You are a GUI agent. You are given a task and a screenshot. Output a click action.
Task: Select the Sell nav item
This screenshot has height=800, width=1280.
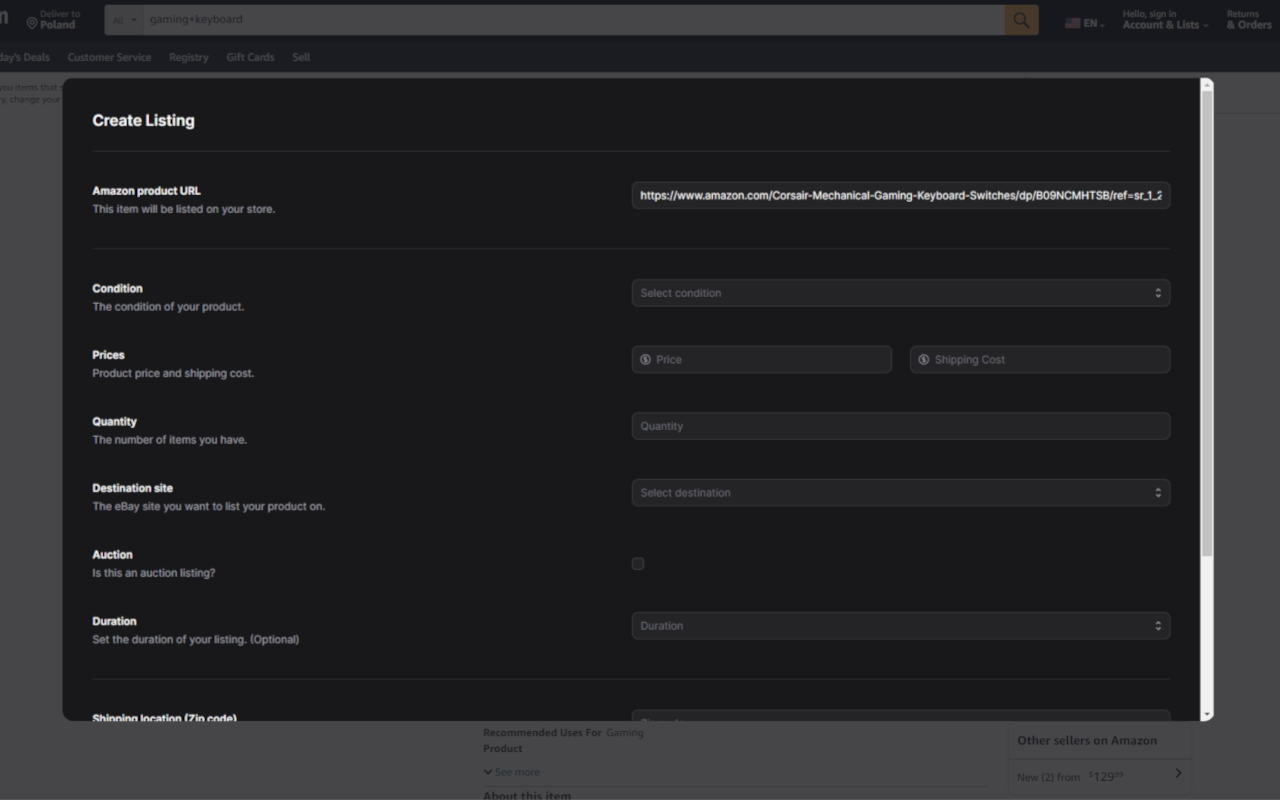[301, 57]
